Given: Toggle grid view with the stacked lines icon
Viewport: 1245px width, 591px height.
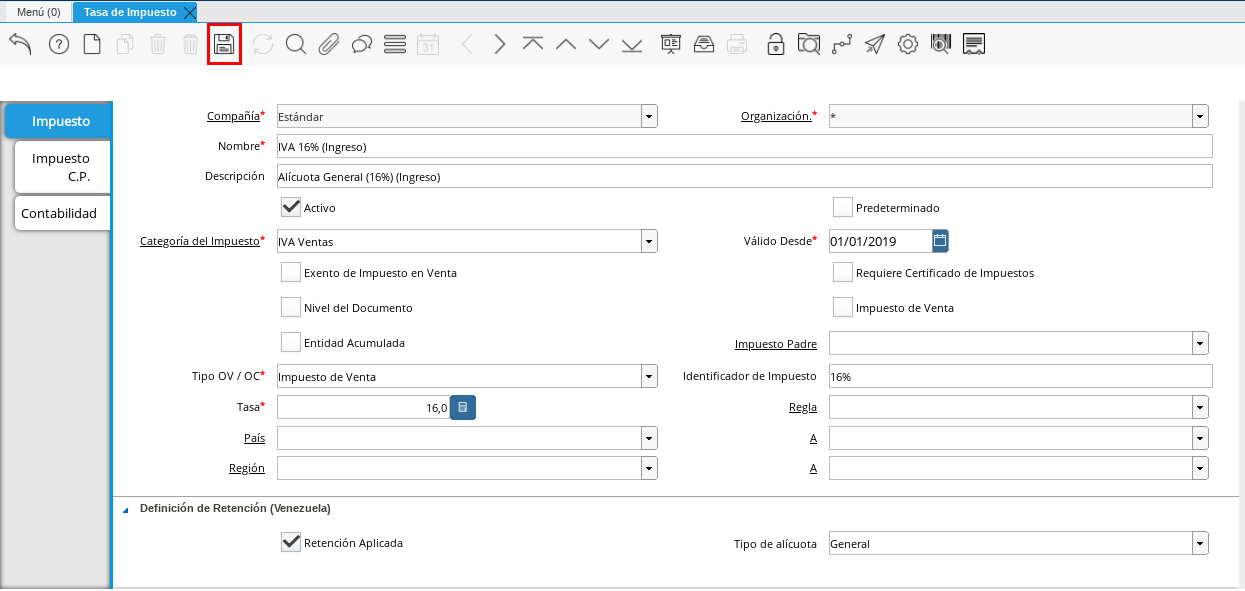Looking at the screenshot, I should point(395,44).
